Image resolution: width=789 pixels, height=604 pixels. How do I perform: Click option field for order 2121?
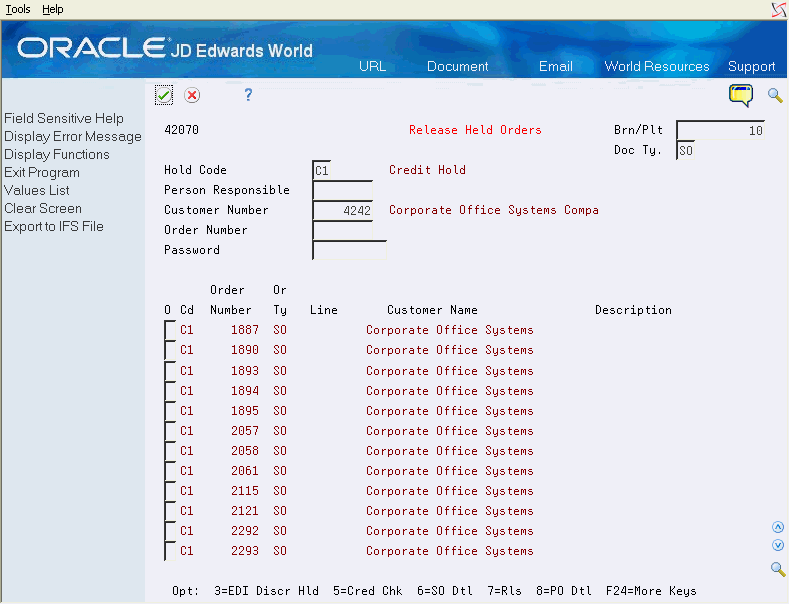click(x=170, y=511)
